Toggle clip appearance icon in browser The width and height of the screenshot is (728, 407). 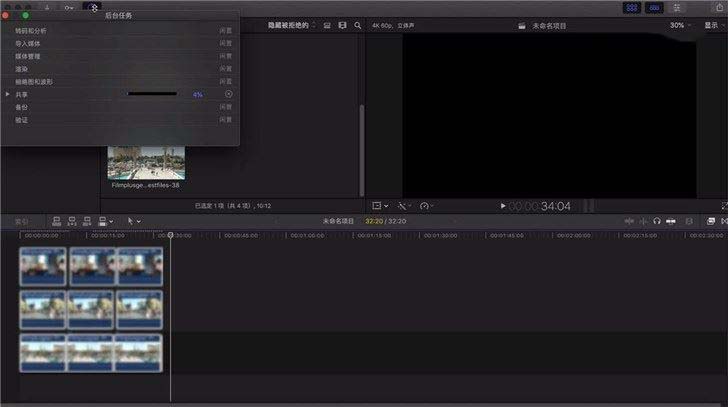pos(327,26)
